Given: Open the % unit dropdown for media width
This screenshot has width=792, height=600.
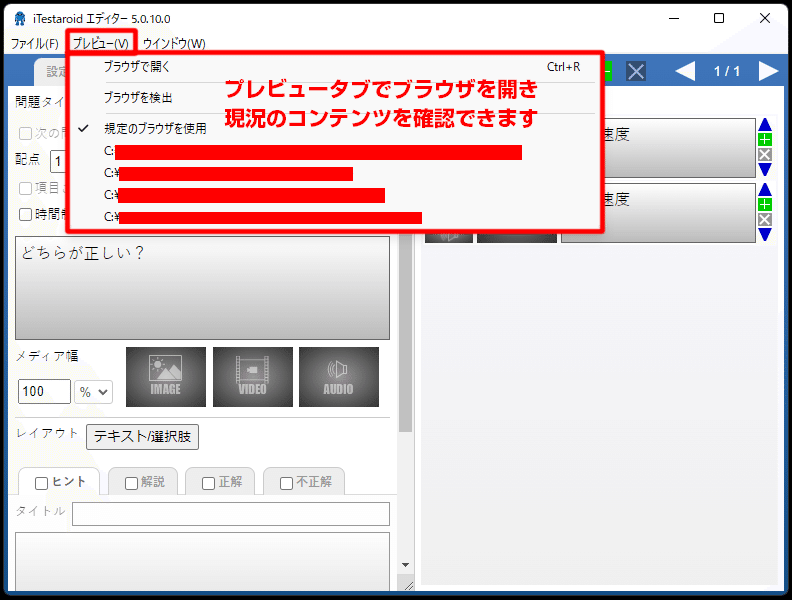Looking at the screenshot, I should point(94,392).
